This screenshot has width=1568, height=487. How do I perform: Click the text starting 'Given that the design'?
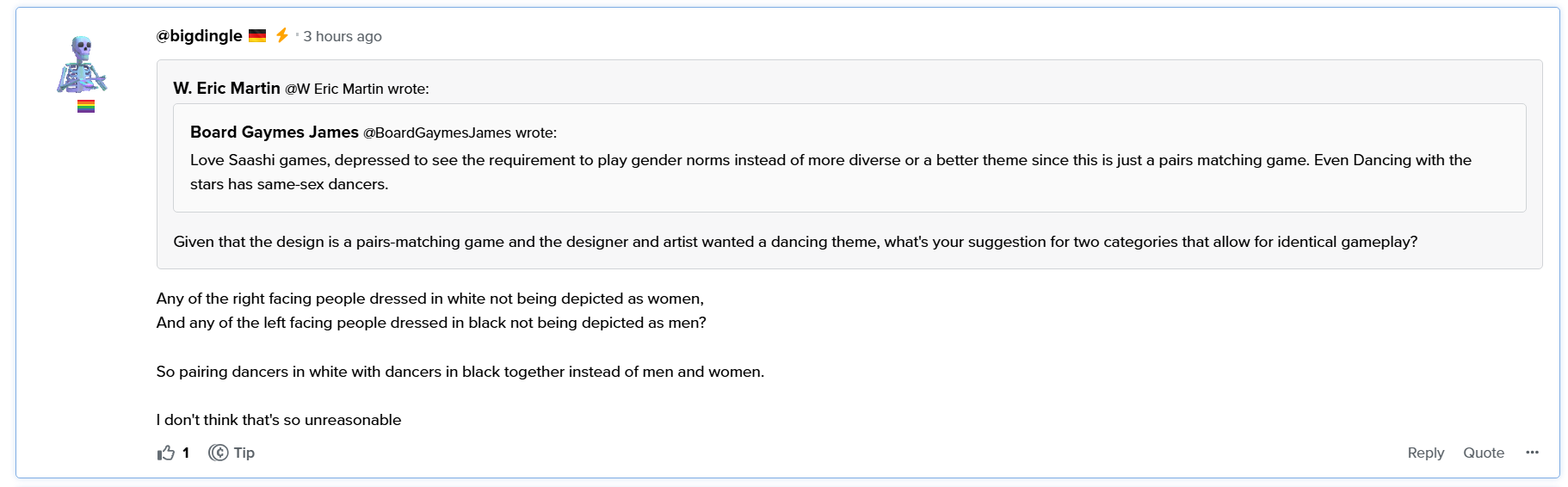[795, 242]
